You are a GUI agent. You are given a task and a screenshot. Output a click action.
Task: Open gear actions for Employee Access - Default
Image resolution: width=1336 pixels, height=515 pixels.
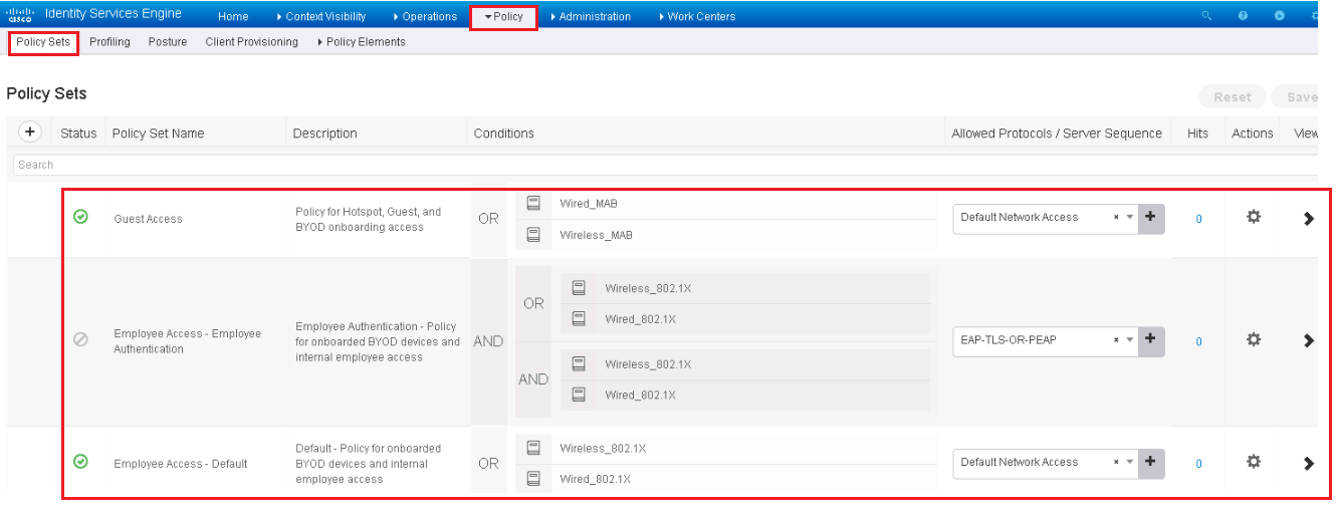(1253, 462)
